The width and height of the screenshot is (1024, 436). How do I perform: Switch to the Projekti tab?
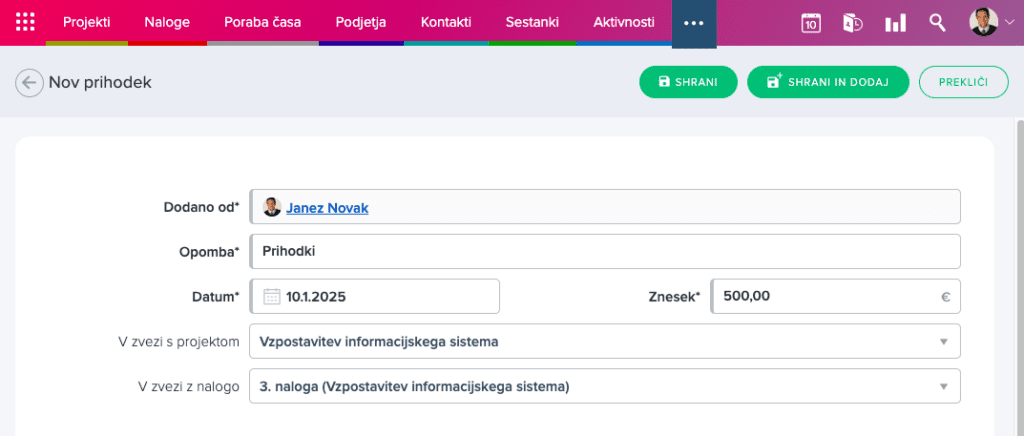(x=86, y=22)
